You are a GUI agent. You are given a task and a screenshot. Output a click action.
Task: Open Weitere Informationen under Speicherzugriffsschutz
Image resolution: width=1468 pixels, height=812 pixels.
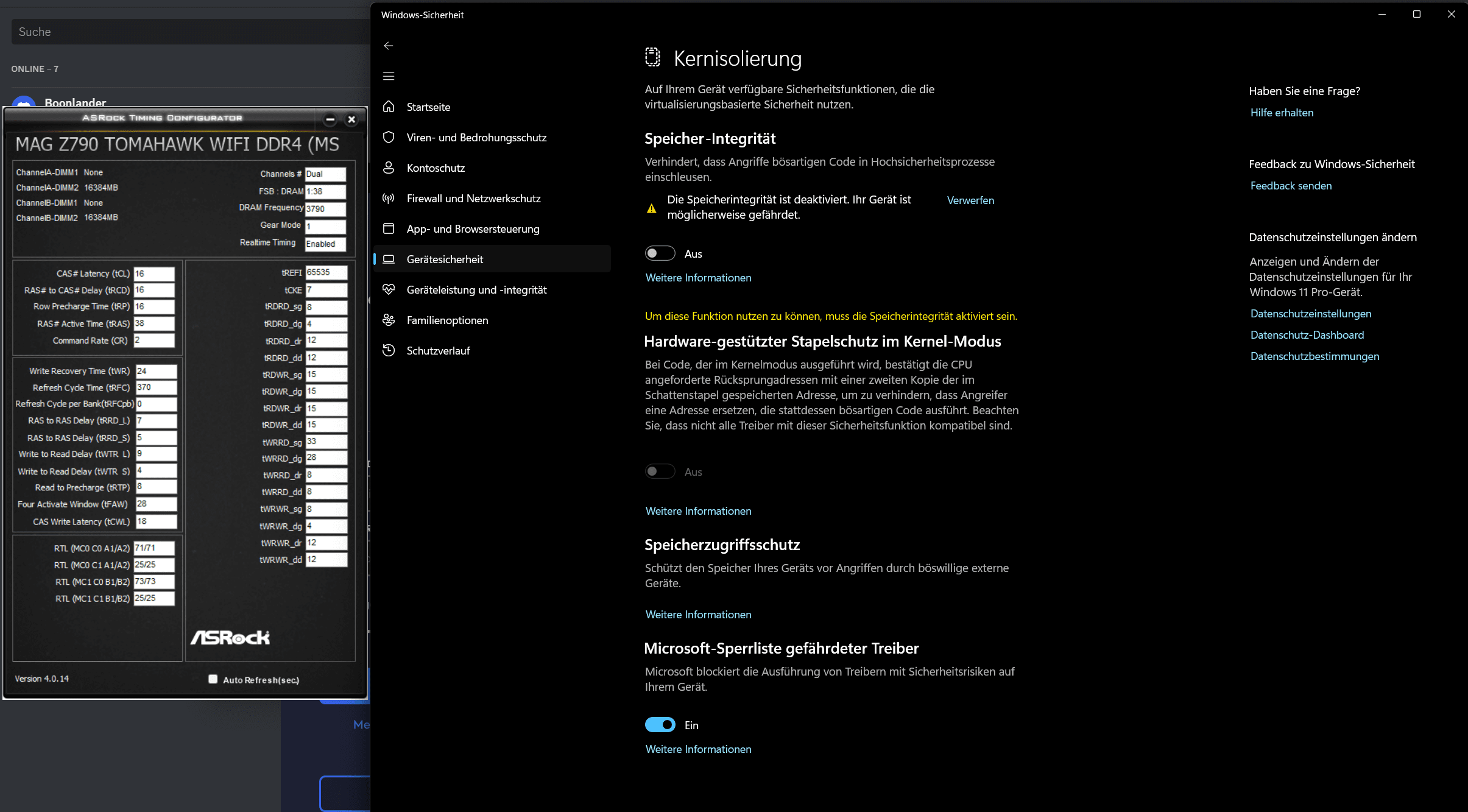(x=698, y=615)
